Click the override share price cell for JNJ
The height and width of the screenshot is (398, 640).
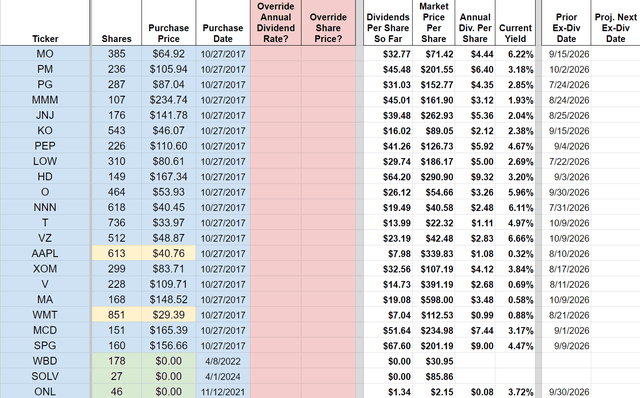point(328,116)
